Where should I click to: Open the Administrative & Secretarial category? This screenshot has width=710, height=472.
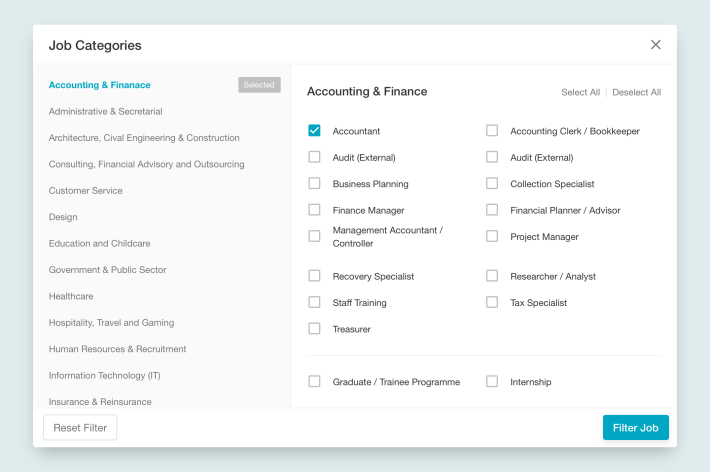[105, 111]
